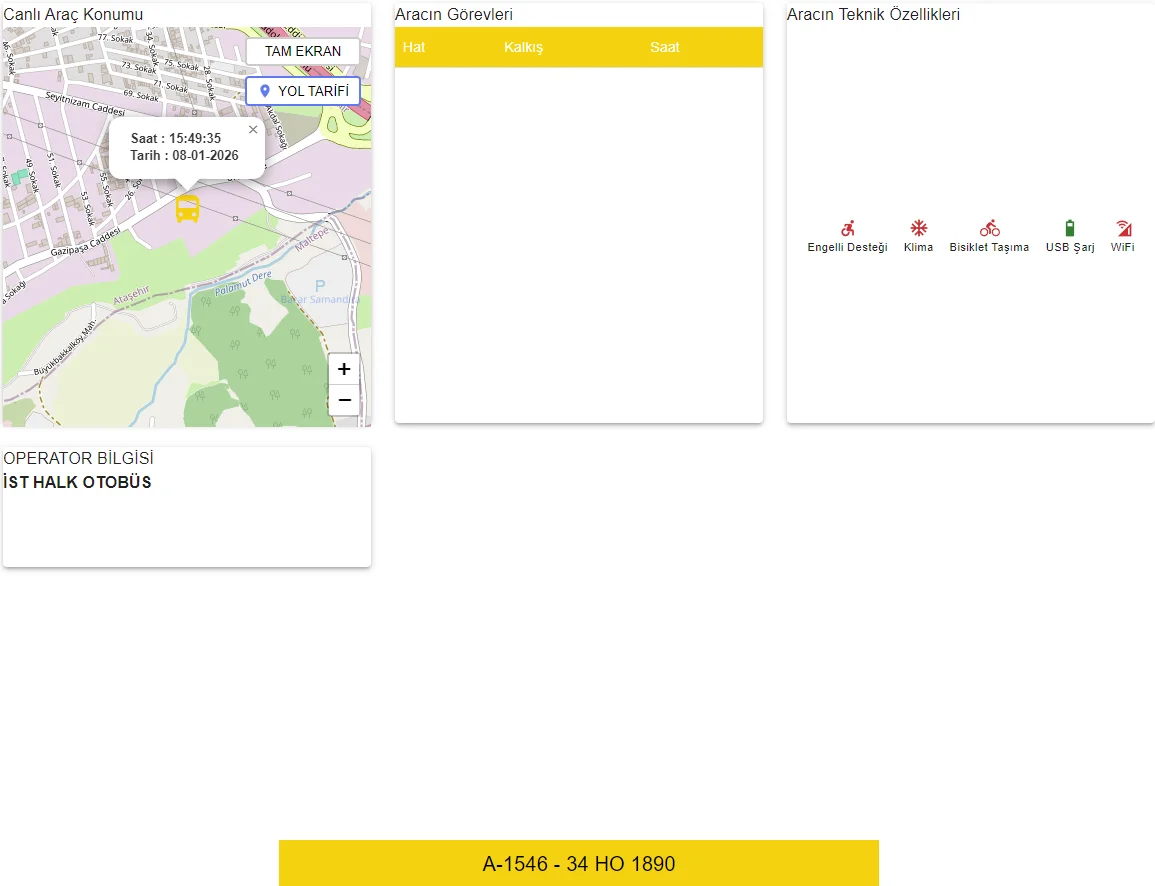The height and width of the screenshot is (886, 1155).
Task: Close the Saat and Tarih popup
Action: [x=253, y=130]
